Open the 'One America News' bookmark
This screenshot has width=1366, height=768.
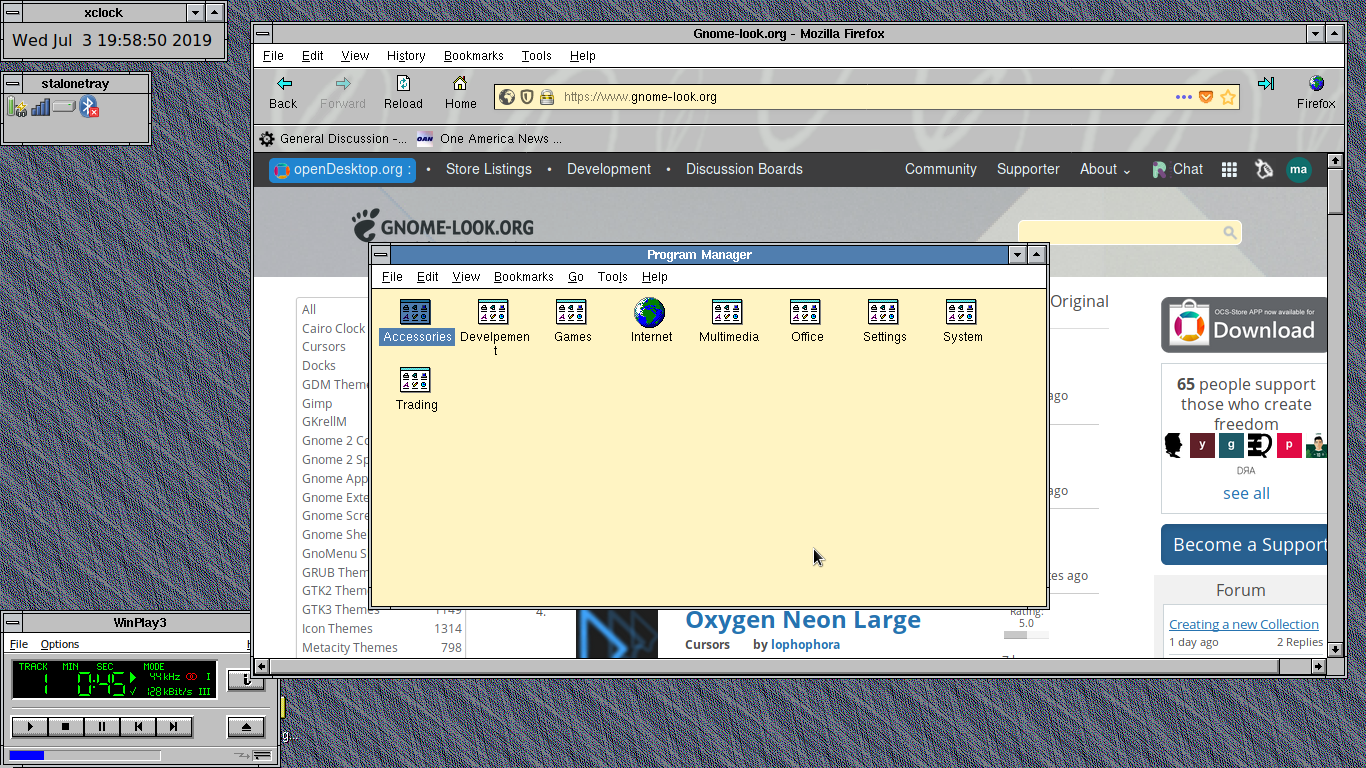coord(490,139)
